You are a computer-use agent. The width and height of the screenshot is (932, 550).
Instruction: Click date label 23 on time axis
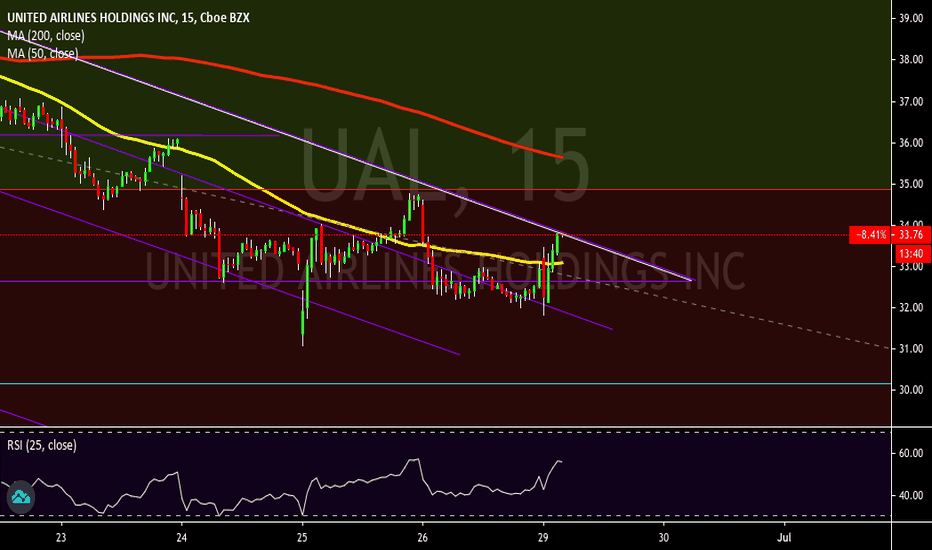(x=61, y=538)
